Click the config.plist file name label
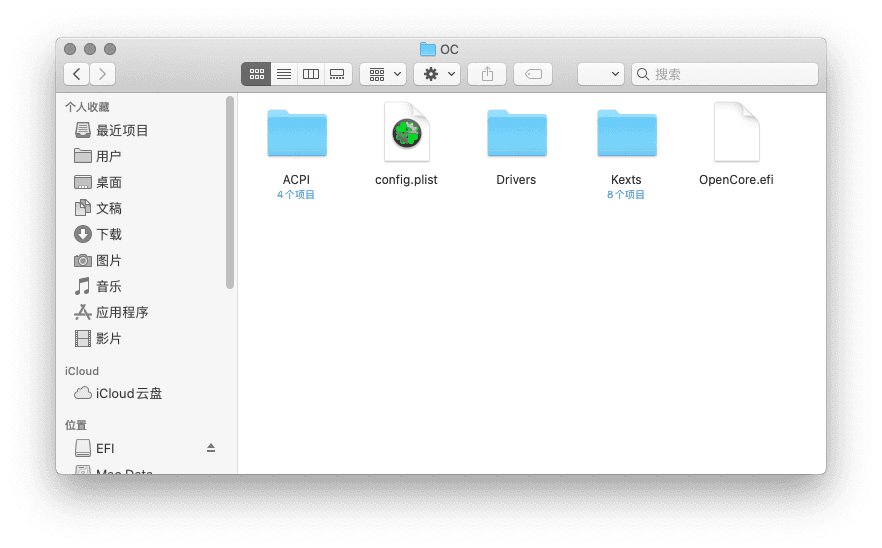 click(406, 179)
